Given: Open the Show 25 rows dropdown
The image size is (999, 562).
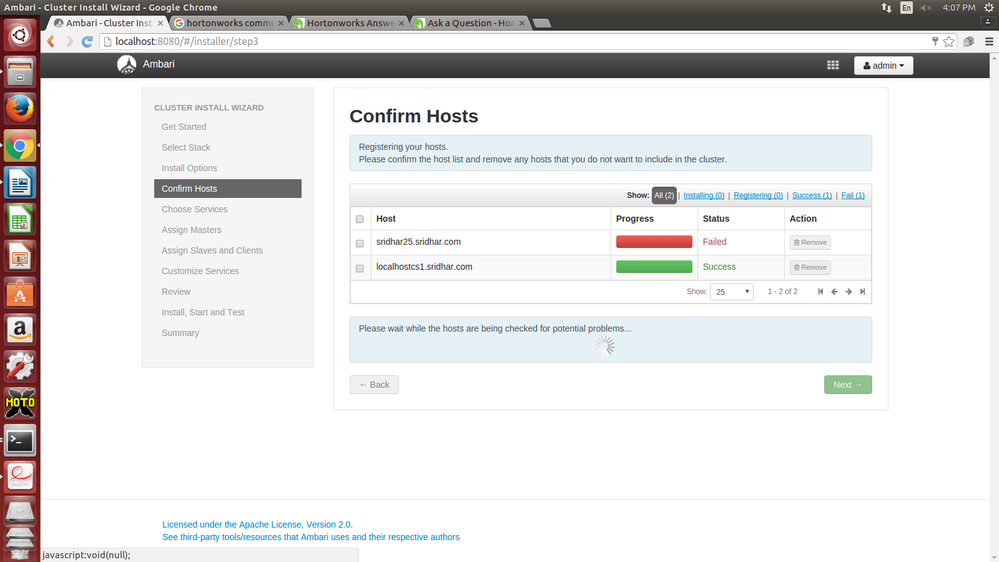Looking at the screenshot, I should tap(731, 292).
